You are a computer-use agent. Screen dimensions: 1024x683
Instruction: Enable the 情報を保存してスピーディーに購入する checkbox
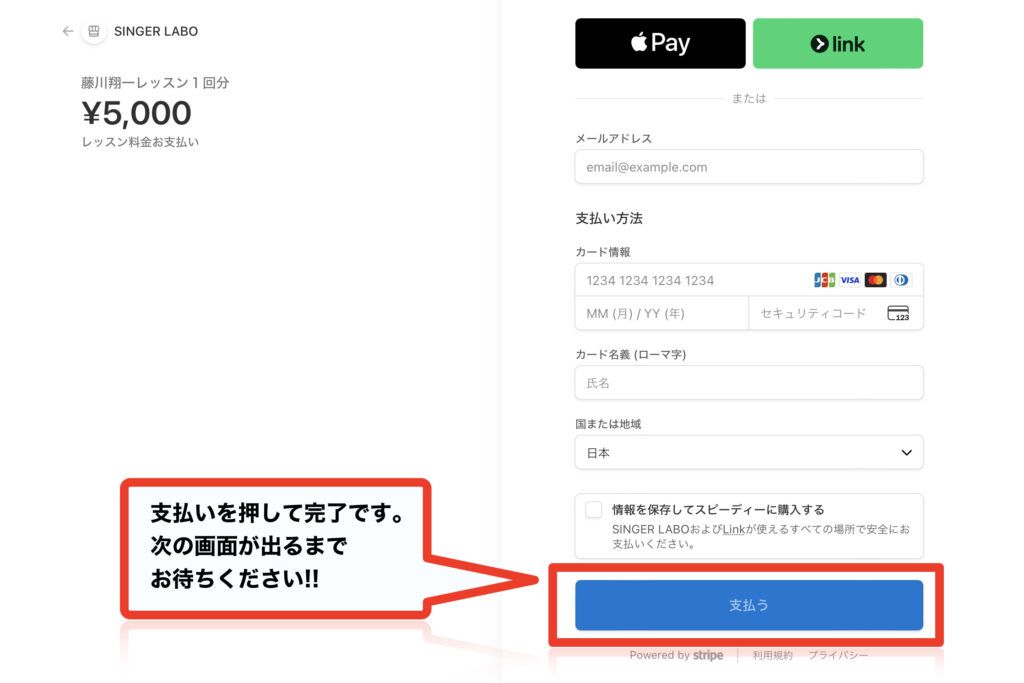[594, 510]
